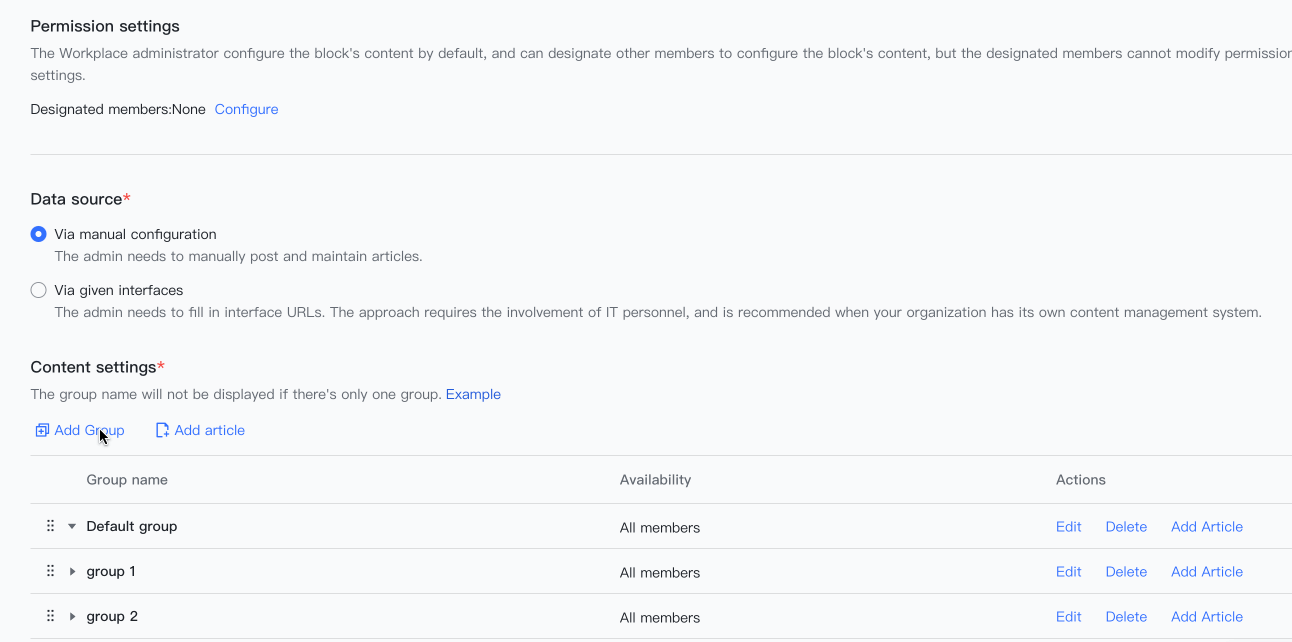Expand group 1 to show its articles

(71, 570)
